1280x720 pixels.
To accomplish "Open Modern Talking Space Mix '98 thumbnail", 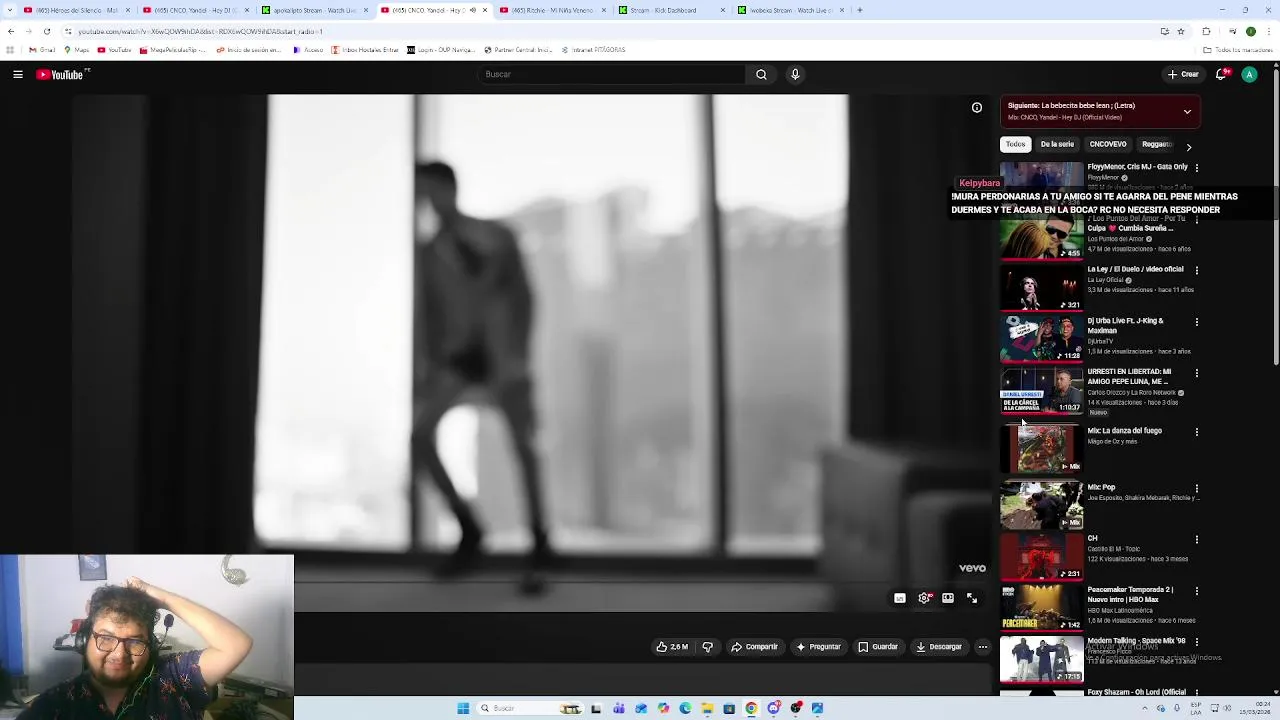I will 1041,660.
